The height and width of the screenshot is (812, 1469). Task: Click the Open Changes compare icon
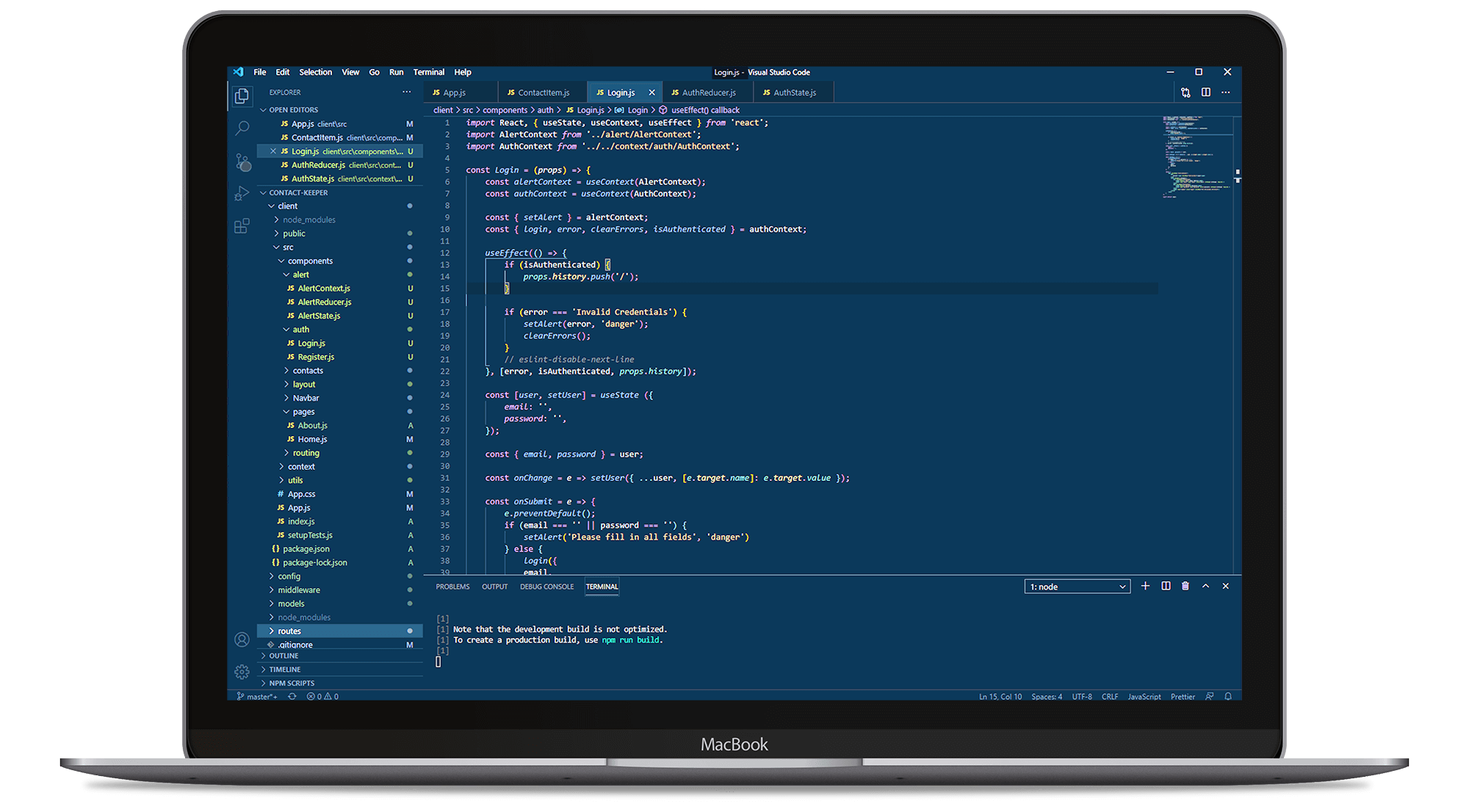click(1185, 93)
